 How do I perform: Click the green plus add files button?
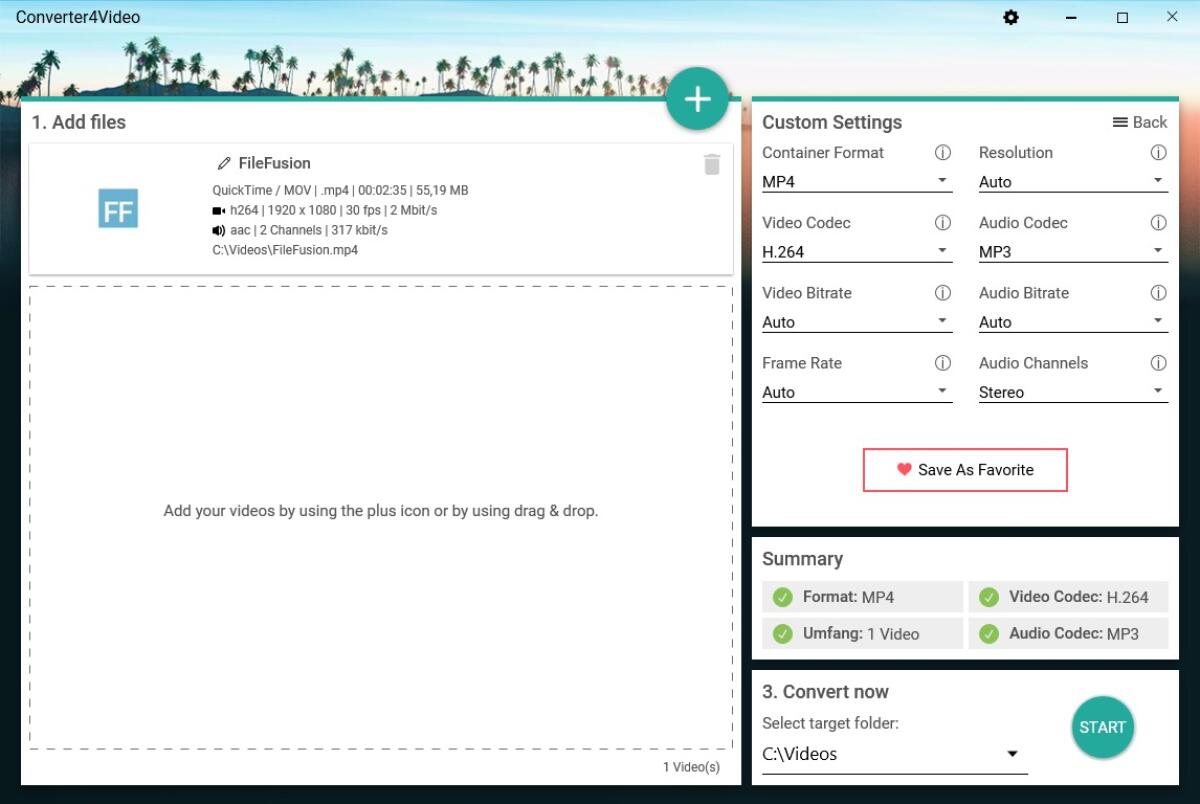[697, 99]
